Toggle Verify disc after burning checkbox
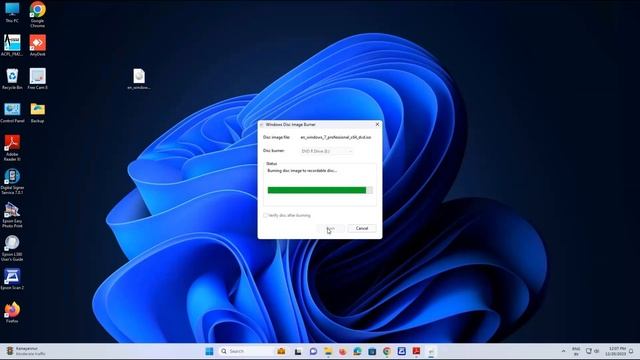640x360 pixels. coord(265,215)
